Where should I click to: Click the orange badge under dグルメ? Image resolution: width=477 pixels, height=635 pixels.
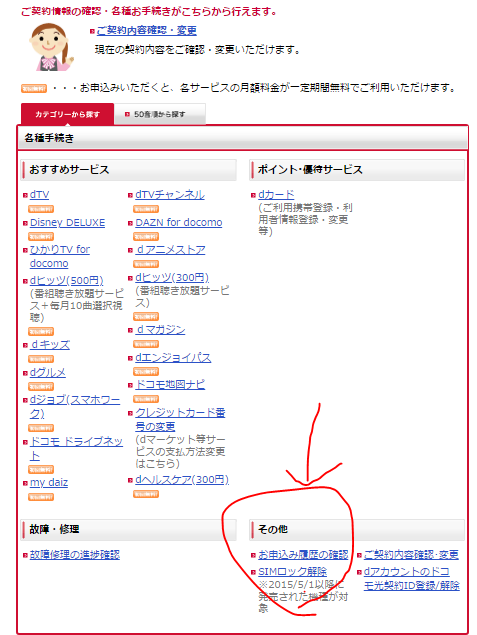(41, 387)
